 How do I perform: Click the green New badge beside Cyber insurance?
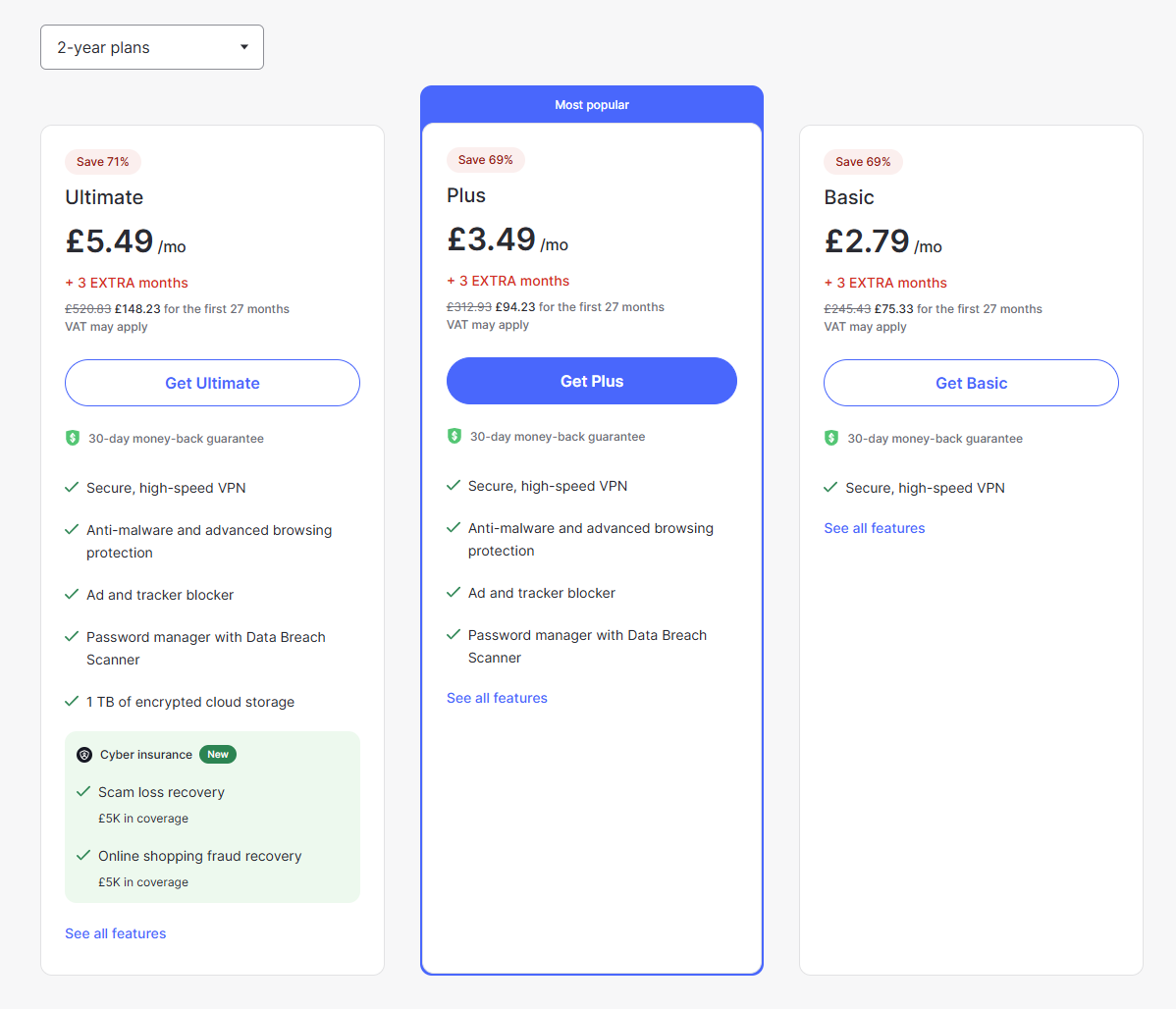point(218,755)
